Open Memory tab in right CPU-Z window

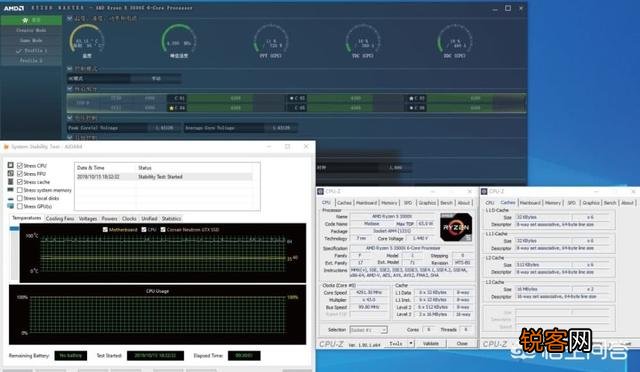(x=553, y=203)
